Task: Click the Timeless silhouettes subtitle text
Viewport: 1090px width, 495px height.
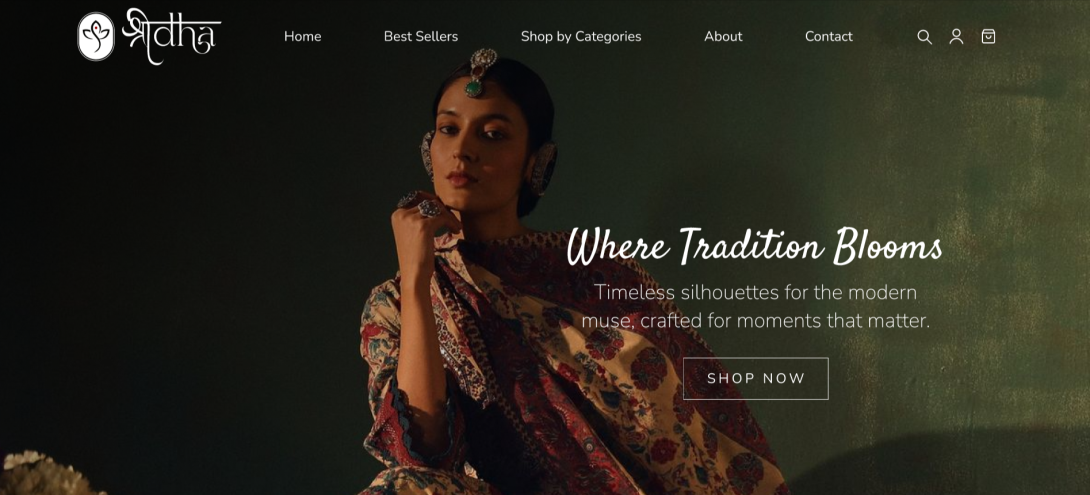Action: 755,307
